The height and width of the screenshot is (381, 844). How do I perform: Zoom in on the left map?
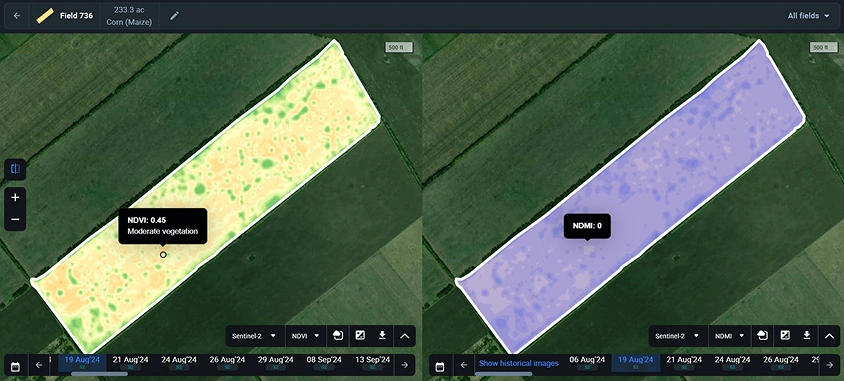tap(15, 197)
